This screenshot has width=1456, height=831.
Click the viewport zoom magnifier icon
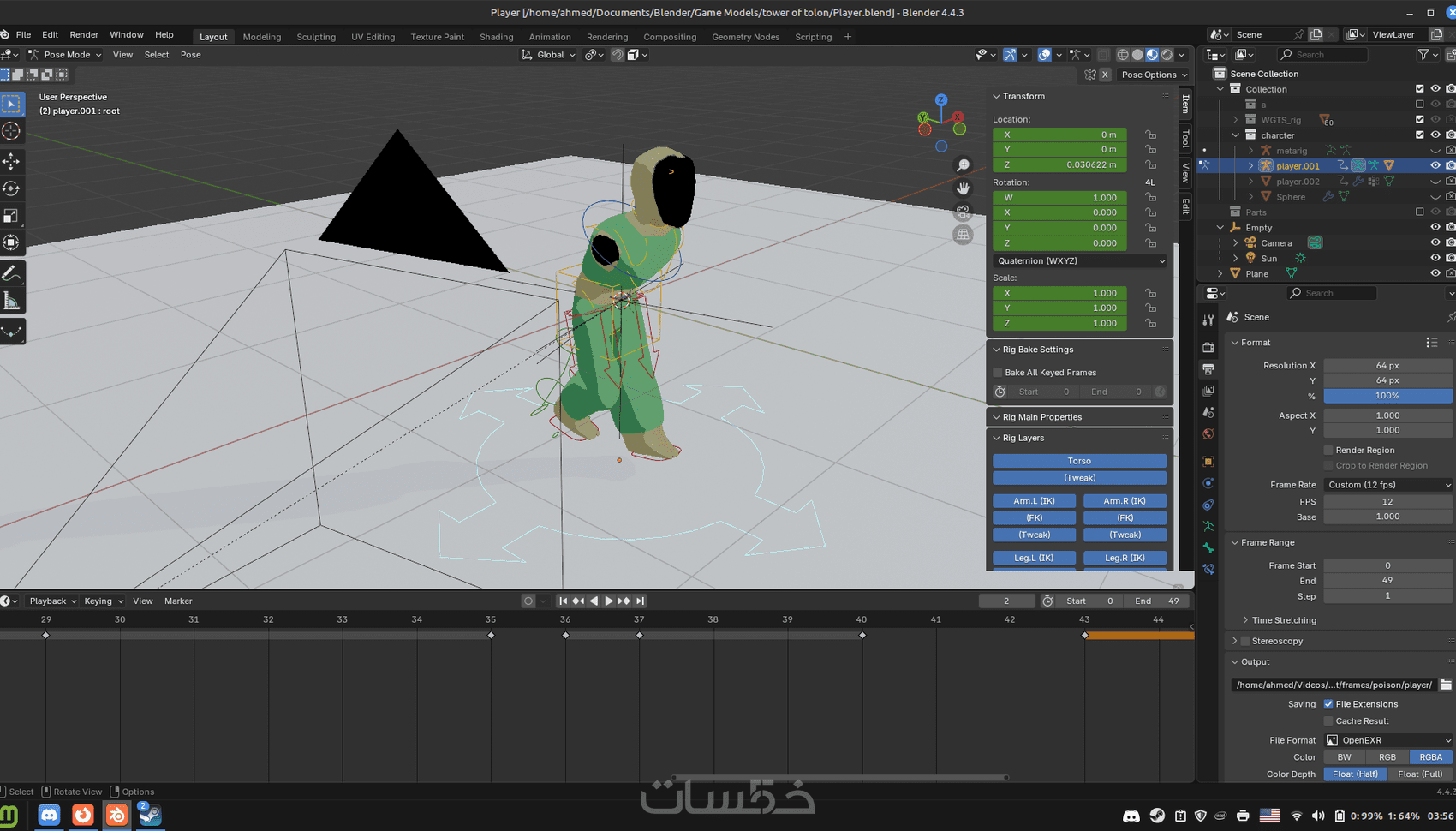(964, 165)
